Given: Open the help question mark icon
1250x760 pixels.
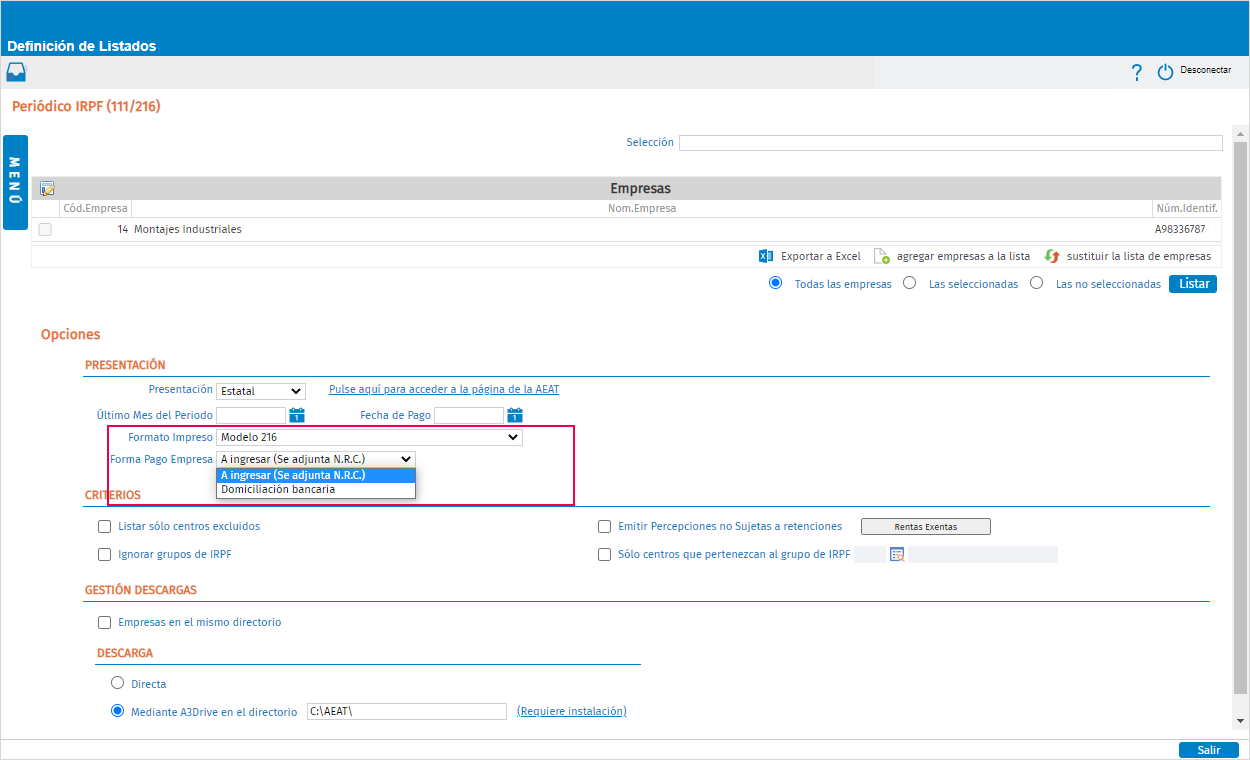Looking at the screenshot, I should 1136,72.
